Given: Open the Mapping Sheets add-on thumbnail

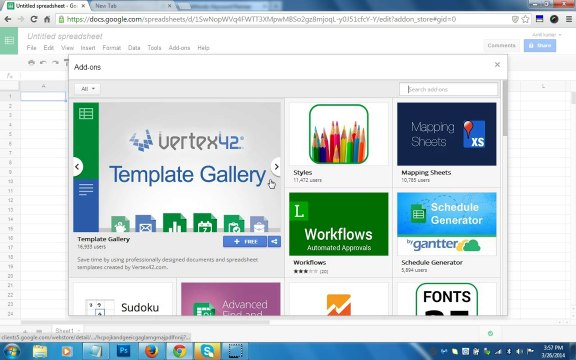Looking at the screenshot, I should 447,134.
